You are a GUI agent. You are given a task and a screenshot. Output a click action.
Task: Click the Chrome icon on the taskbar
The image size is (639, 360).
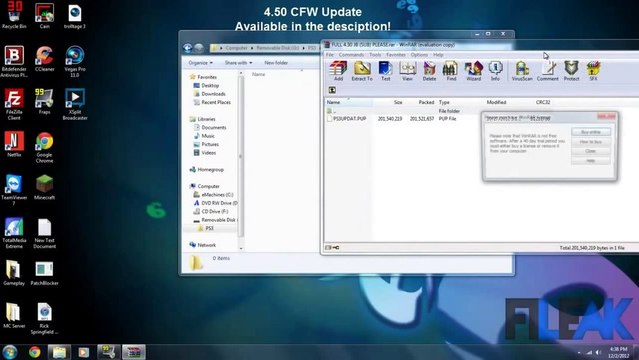click(x=35, y=352)
